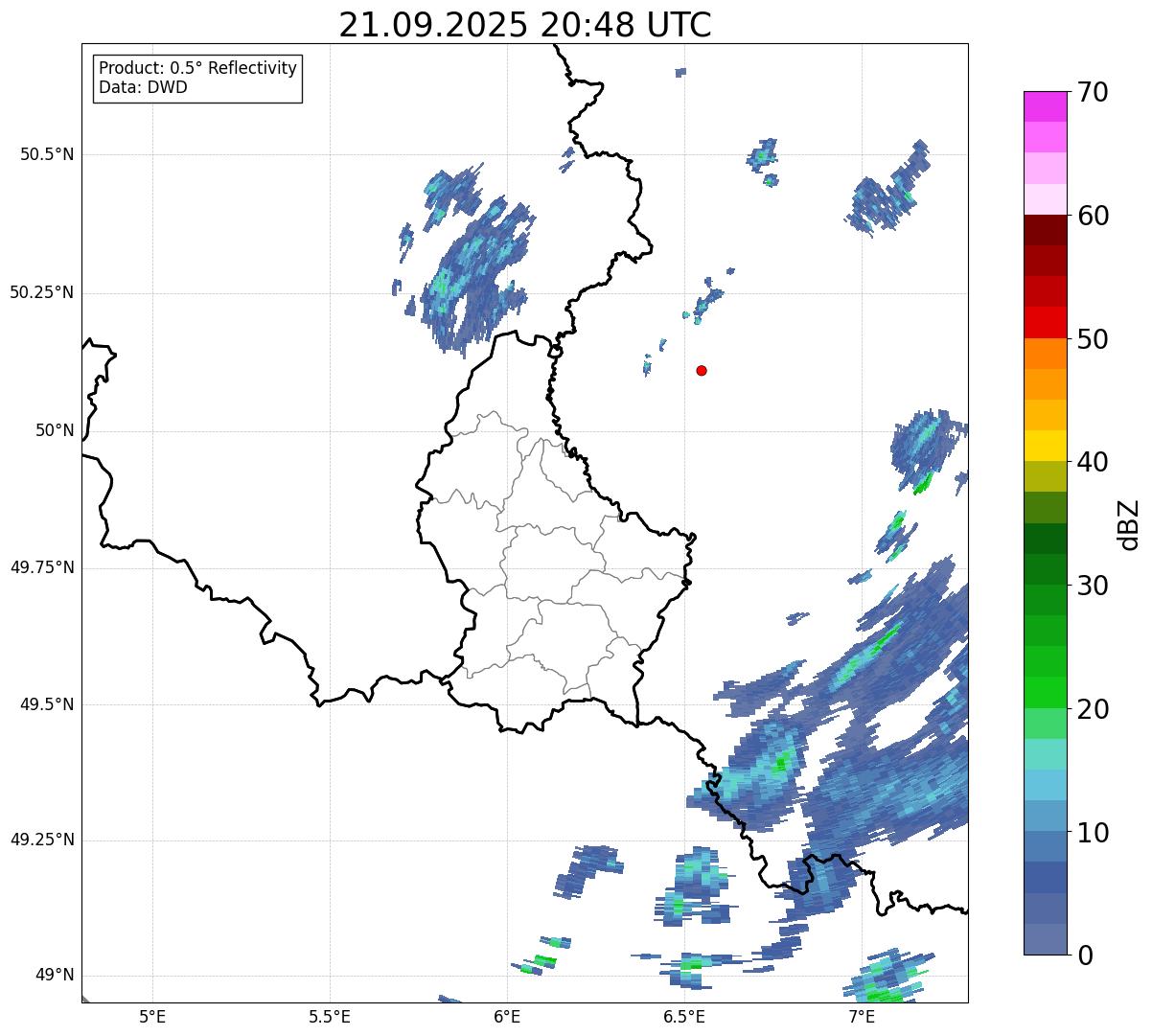Click the 7°E longitude label
Viewport: 1152px width, 1036px height.
[x=862, y=1016]
